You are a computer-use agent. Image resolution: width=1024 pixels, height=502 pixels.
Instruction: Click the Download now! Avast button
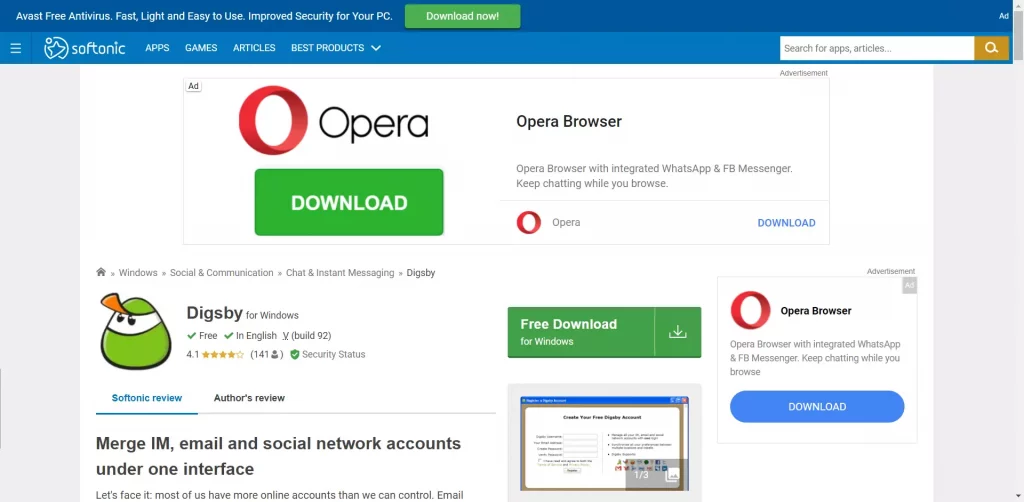pyautogui.click(x=462, y=16)
